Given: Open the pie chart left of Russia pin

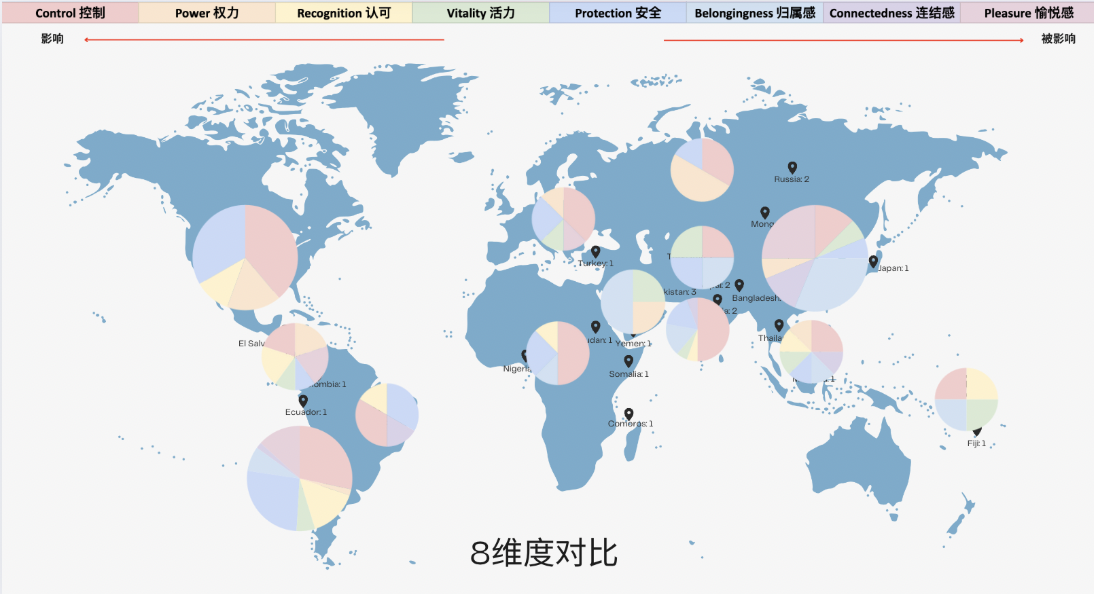Looking at the screenshot, I should point(702,170).
